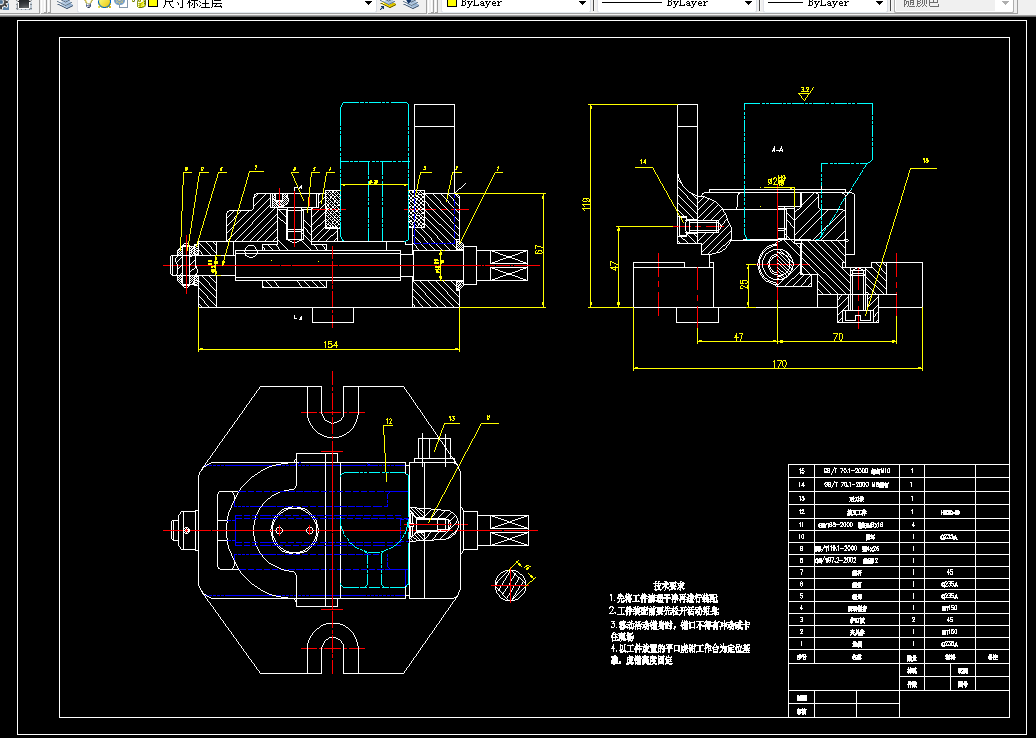Image resolution: width=1036 pixels, height=738 pixels.
Task: Click the dark square icon at far left toolbar
Action: 24,3
